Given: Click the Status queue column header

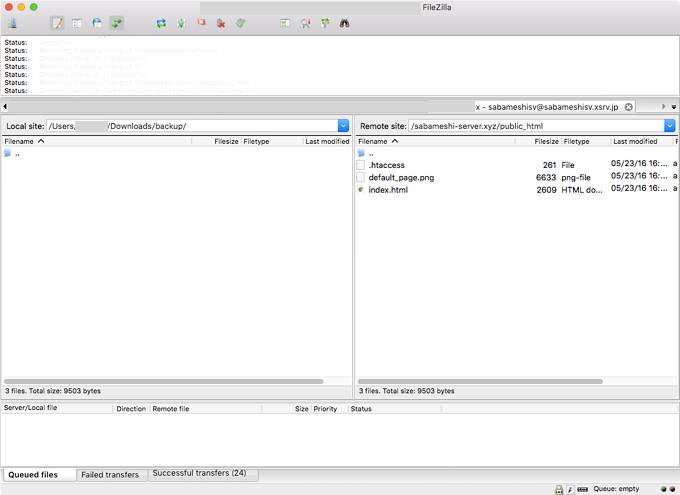Looking at the screenshot, I should coord(395,409).
